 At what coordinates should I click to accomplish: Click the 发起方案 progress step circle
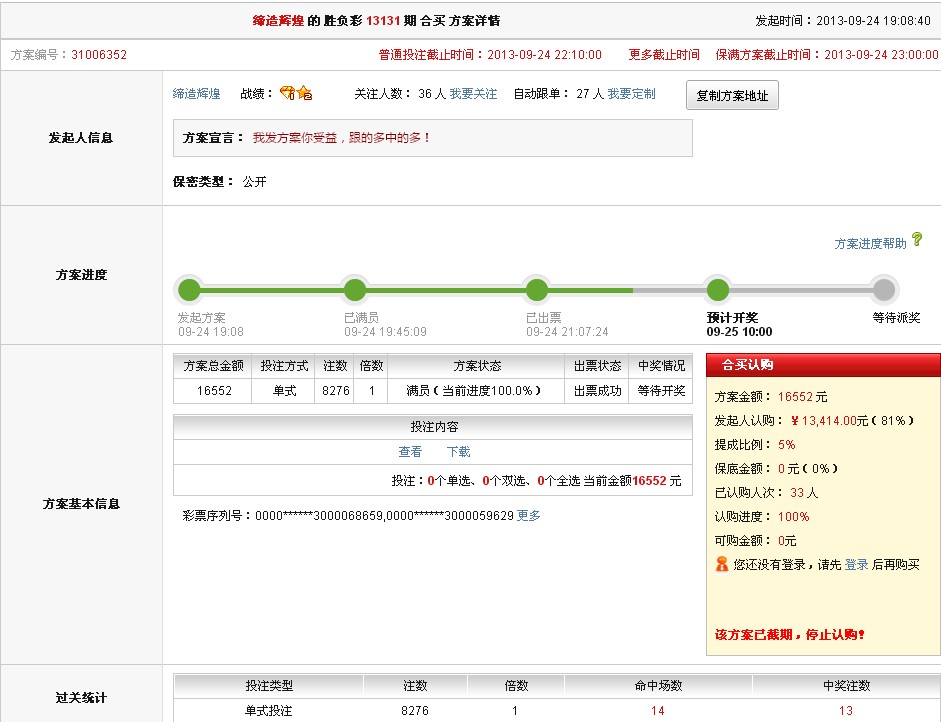pos(189,290)
